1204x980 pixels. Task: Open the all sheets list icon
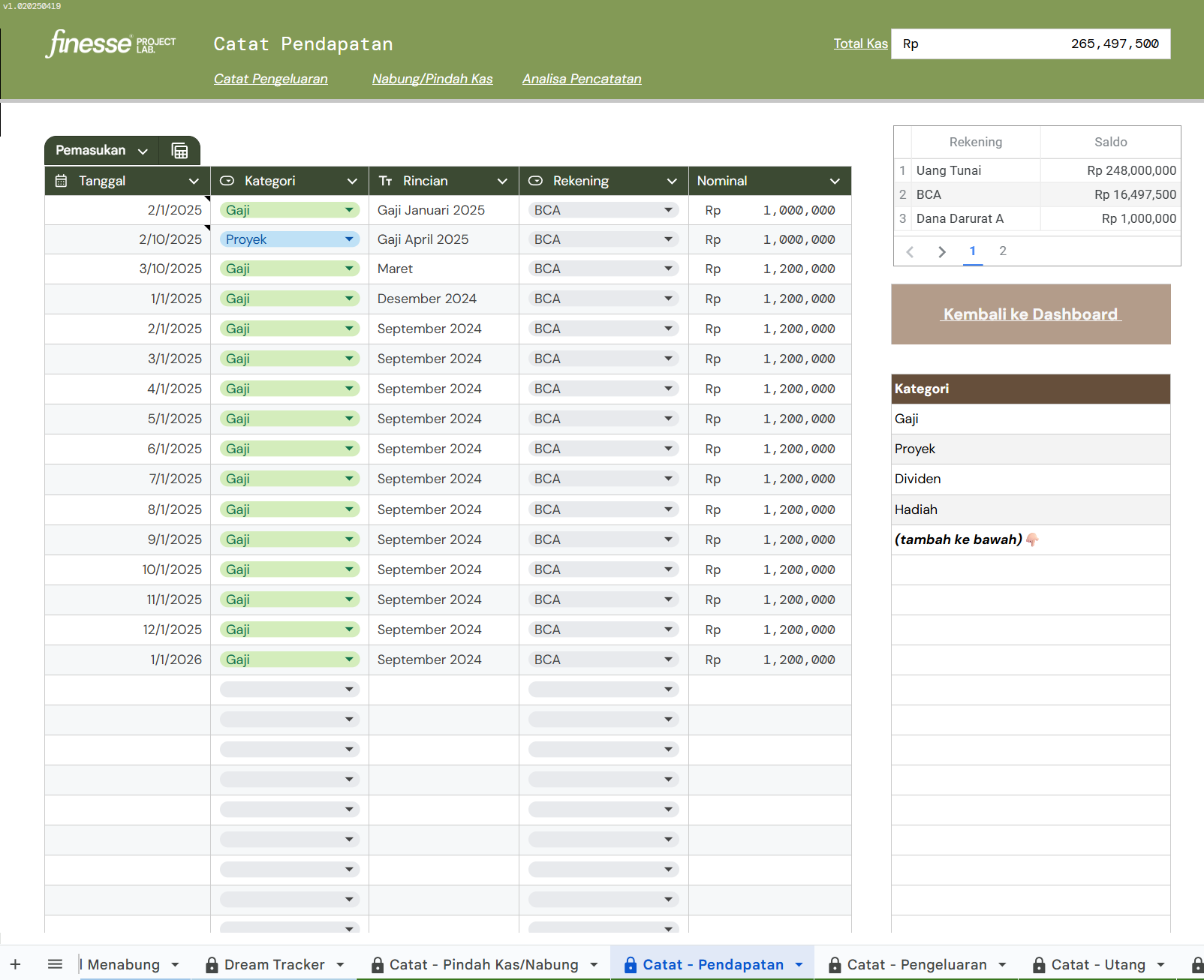(x=55, y=964)
